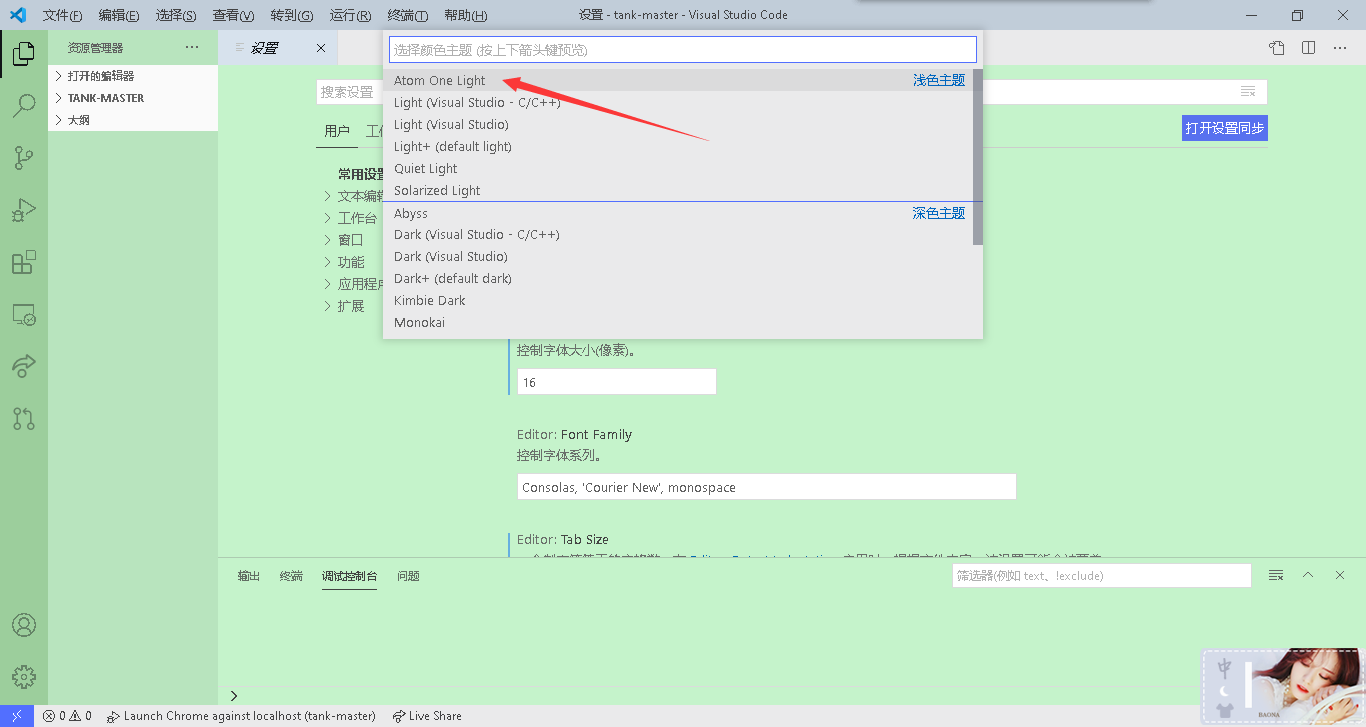Show errors and warnings count in status bar

click(x=67, y=716)
